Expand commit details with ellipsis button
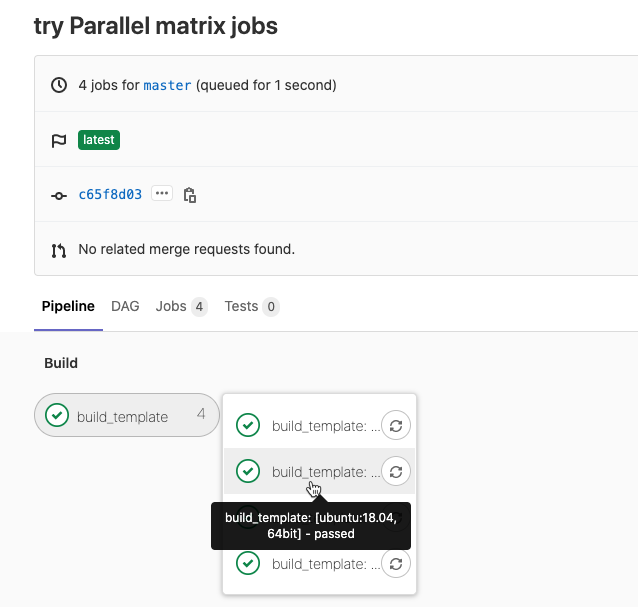The height and width of the screenshot is (607, 638). pos(162,193)
